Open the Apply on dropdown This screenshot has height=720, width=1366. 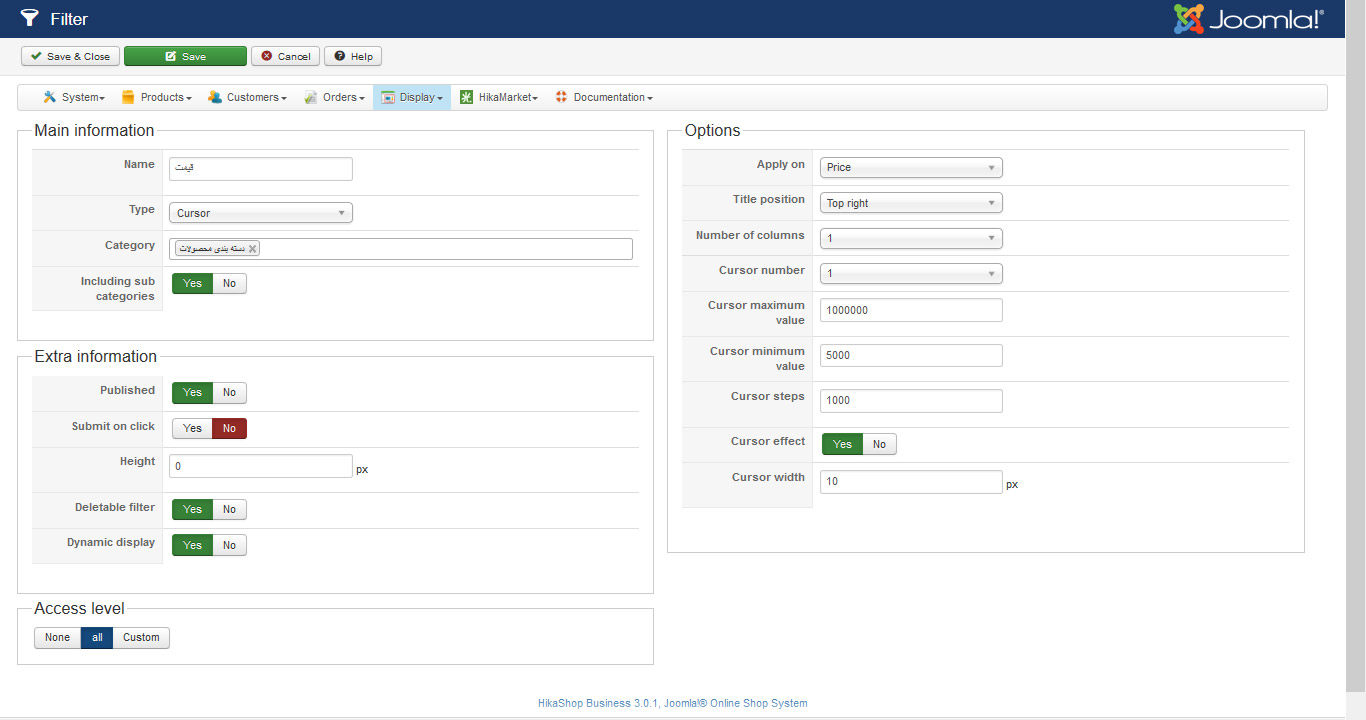[911, 167]
